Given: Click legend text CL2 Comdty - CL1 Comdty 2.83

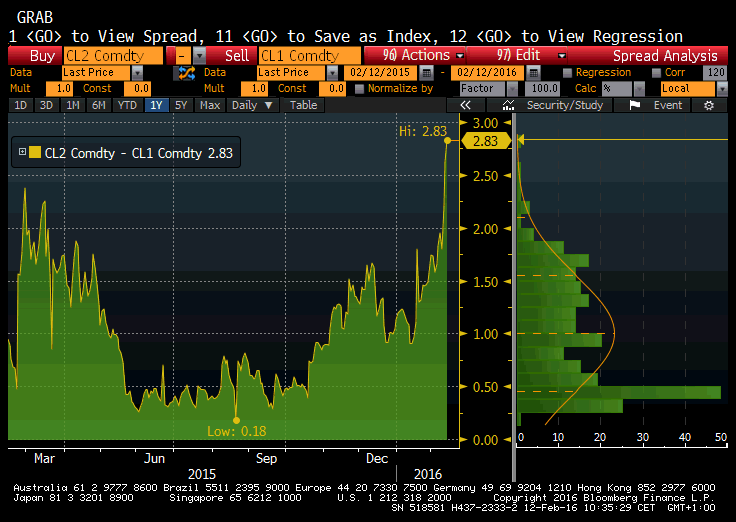Looking at the screenshot, I should [x=138, y=153].
